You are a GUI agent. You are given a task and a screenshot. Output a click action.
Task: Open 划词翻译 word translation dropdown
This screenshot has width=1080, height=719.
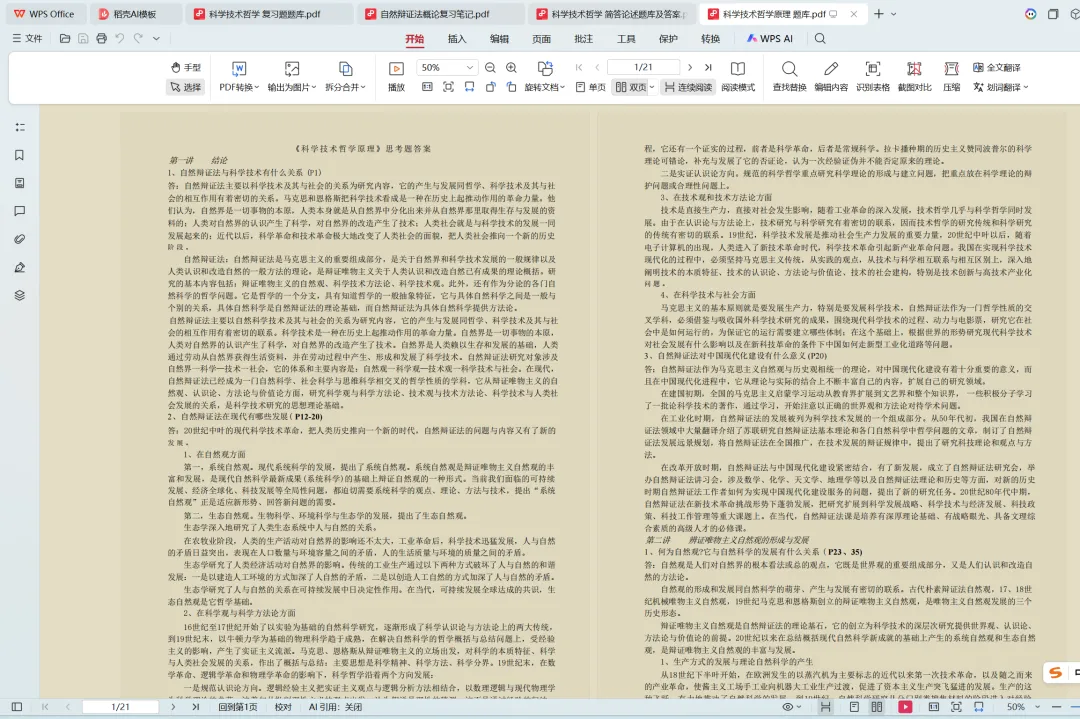[1000, 87]
